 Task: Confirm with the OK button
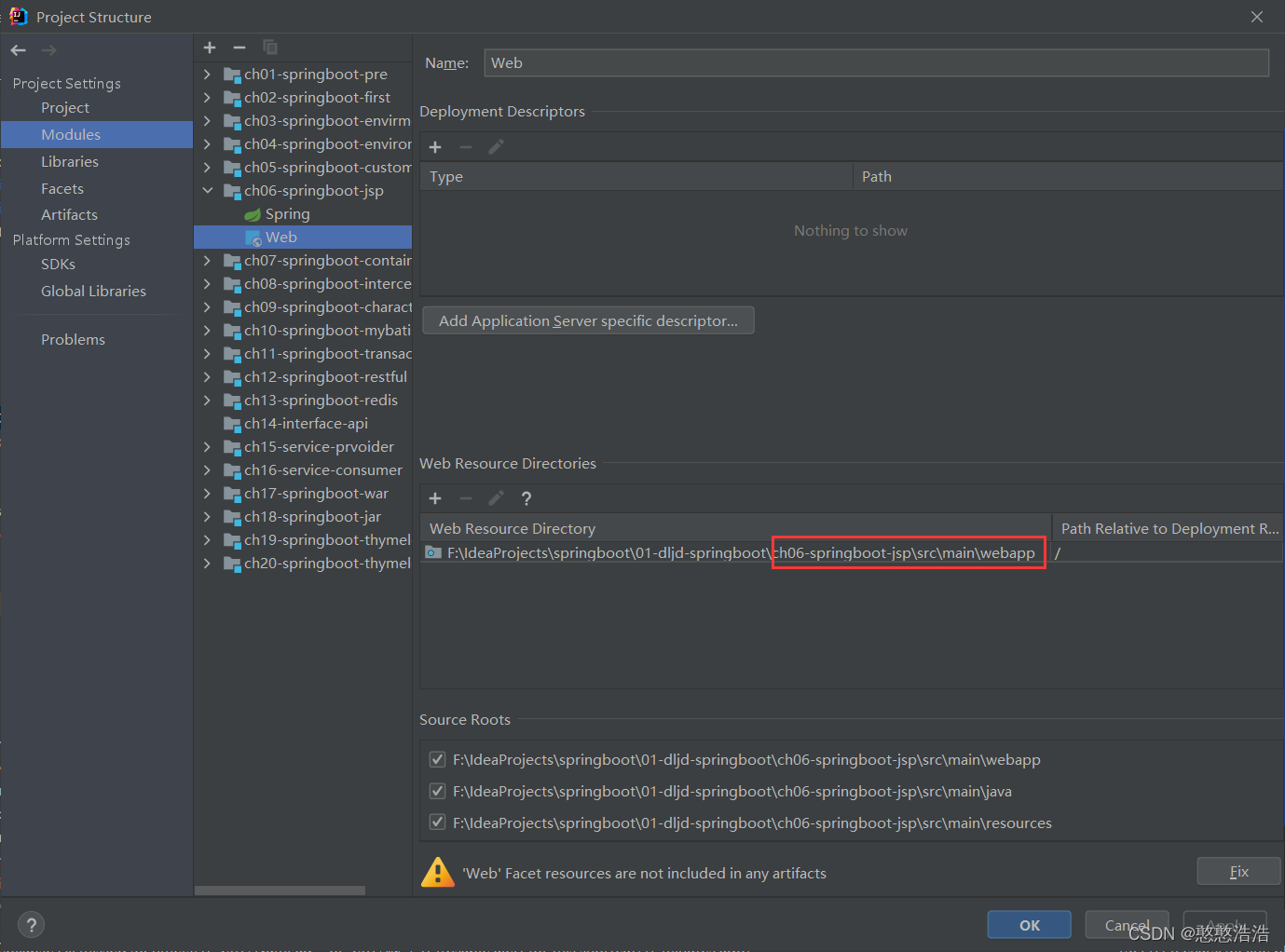[x=1030, y=925]
